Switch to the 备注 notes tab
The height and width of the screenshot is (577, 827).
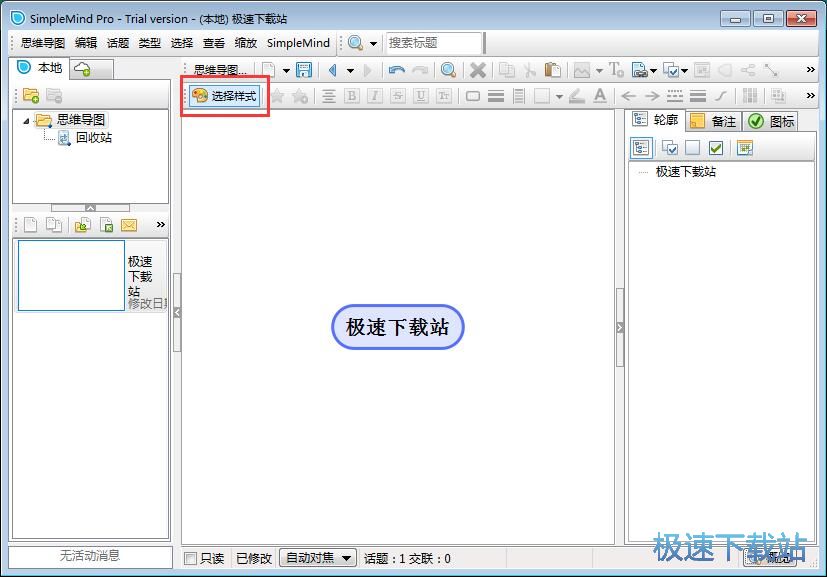pos(713,121)
